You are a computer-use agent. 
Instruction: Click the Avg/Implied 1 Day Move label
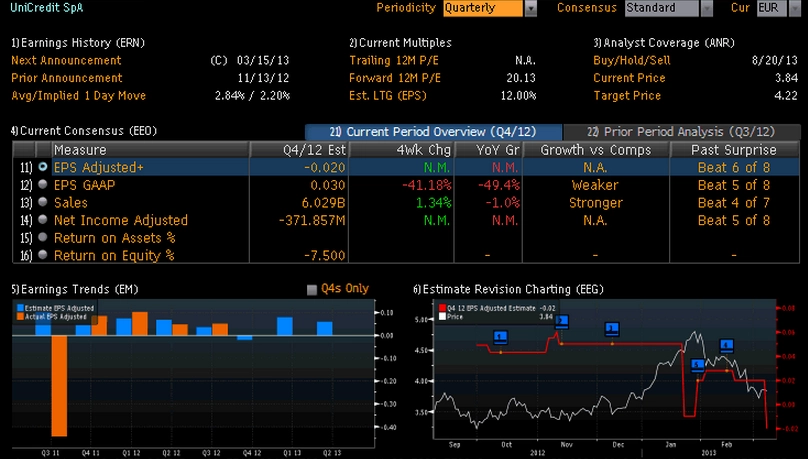click(78, 95)
